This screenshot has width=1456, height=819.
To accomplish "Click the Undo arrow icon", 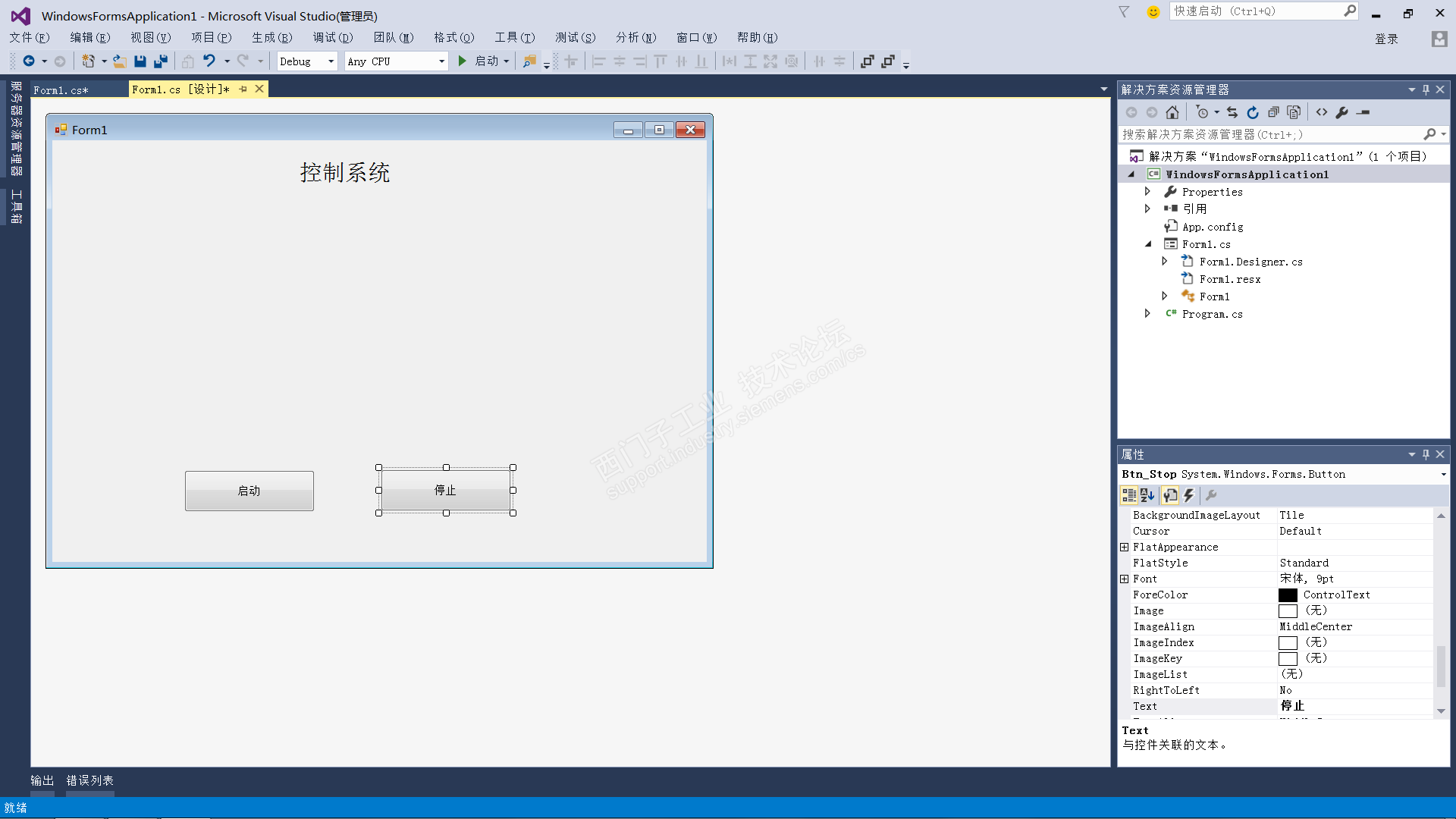I will [x=209, y=61].
